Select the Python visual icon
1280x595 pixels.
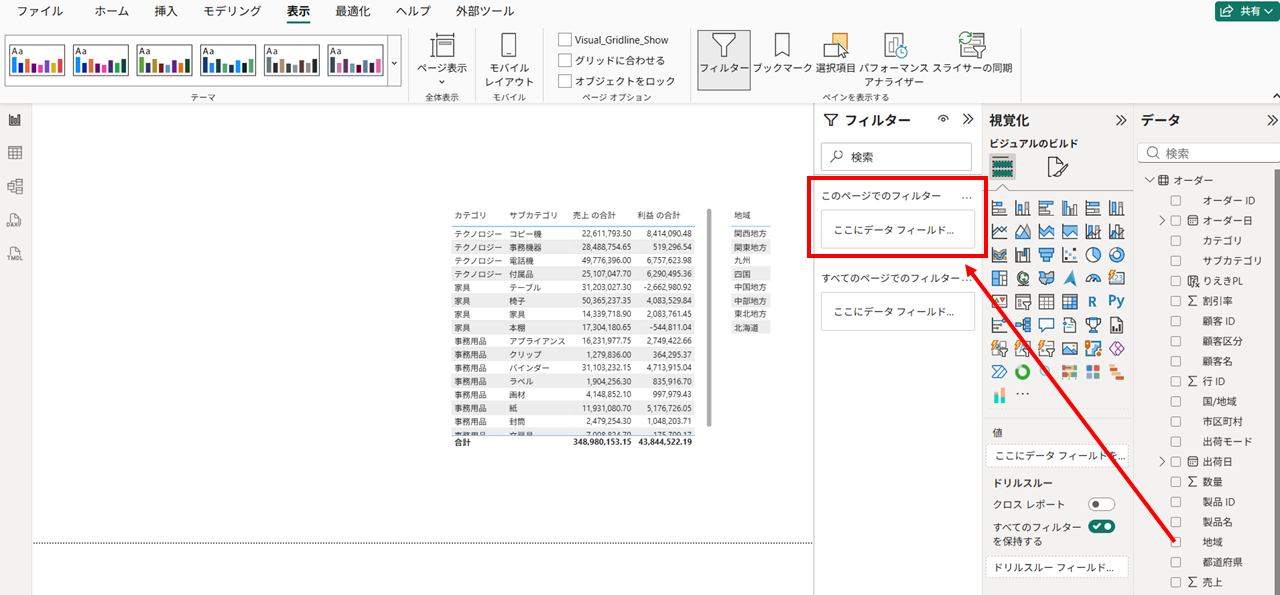(1116, 301)
